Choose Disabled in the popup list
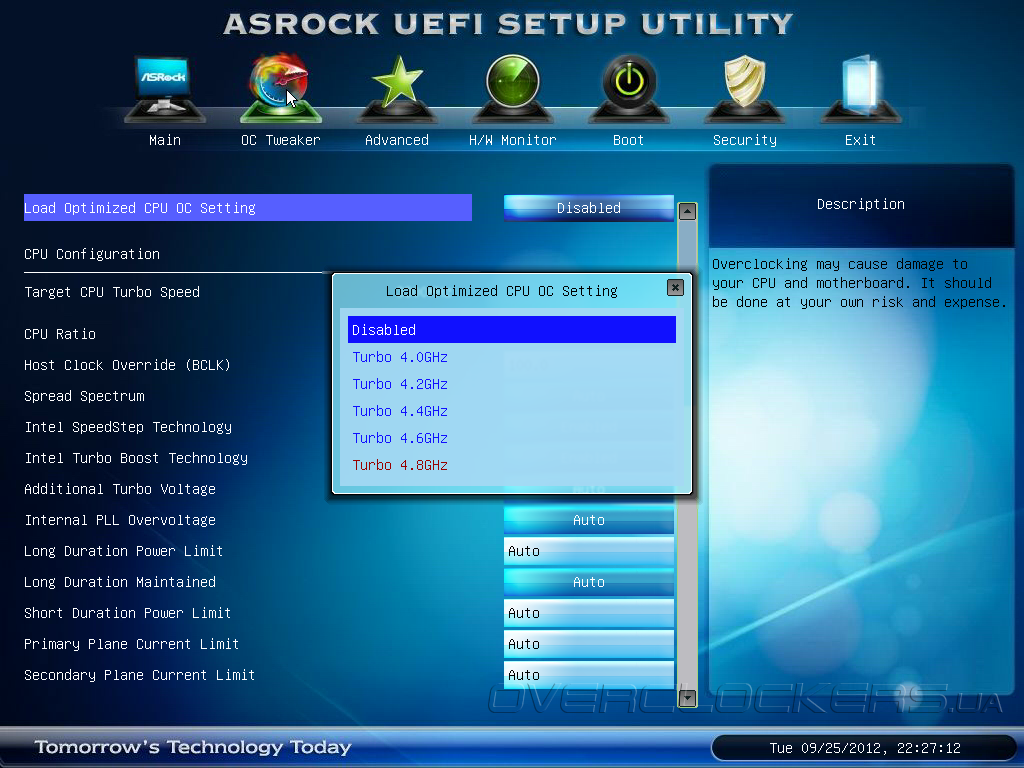This screenshot has width=1024, height=768. (x=511, y=330)
